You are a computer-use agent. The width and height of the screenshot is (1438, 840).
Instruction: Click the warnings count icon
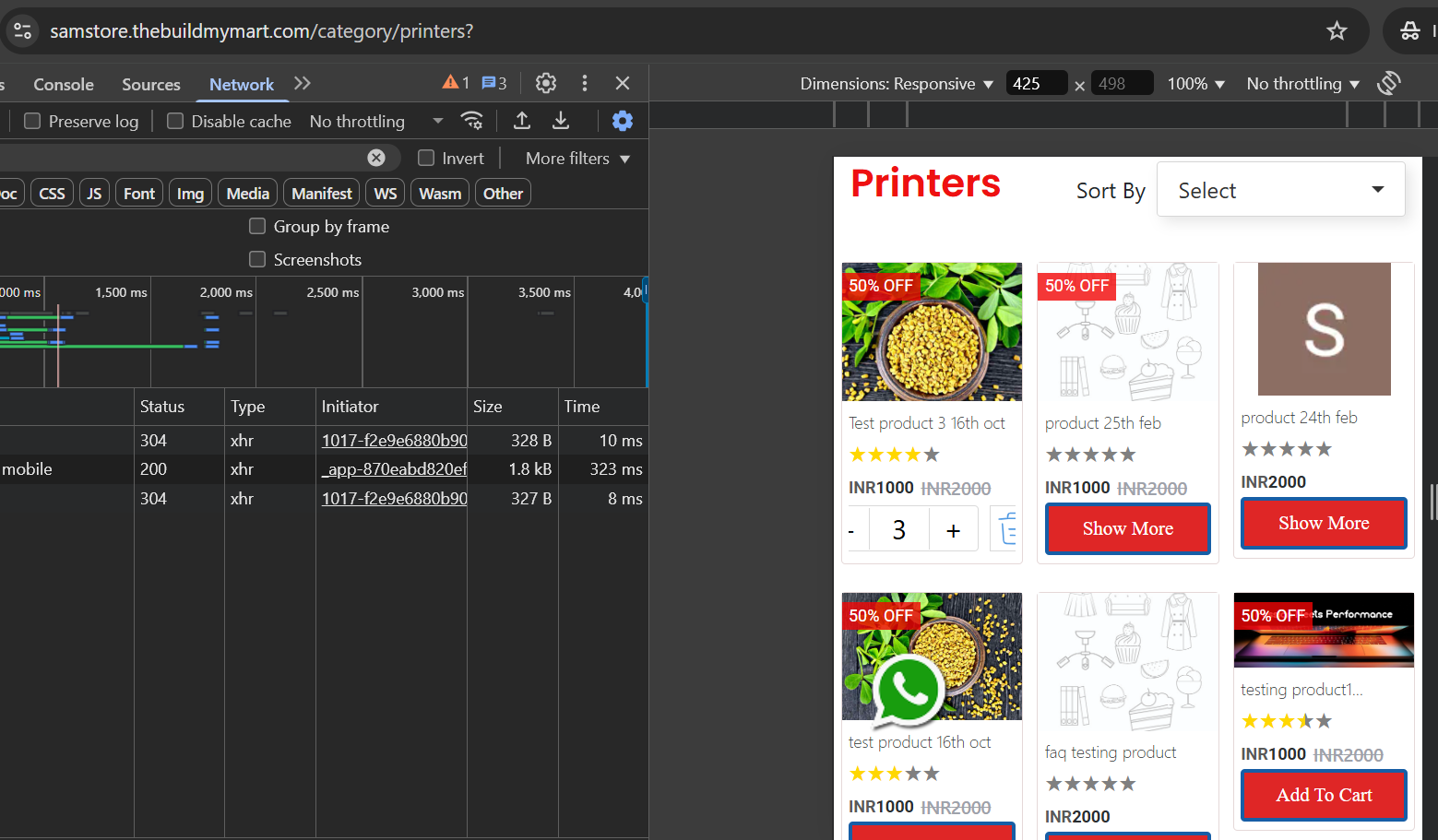[x=457, y=83]
